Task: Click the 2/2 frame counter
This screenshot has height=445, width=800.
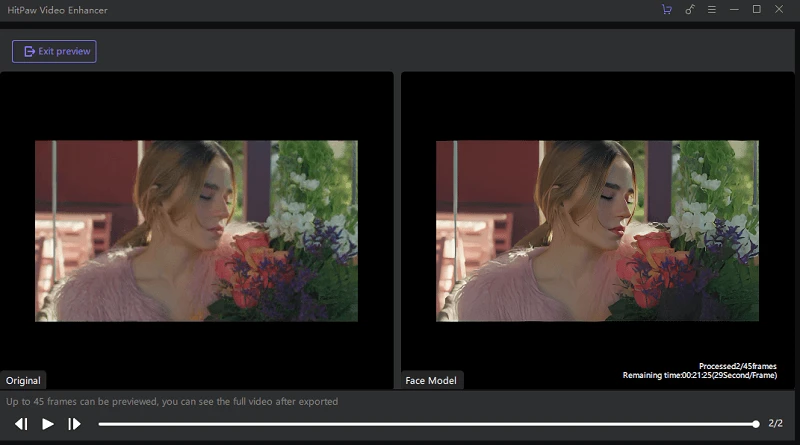Action: click(x=776, y=424)
